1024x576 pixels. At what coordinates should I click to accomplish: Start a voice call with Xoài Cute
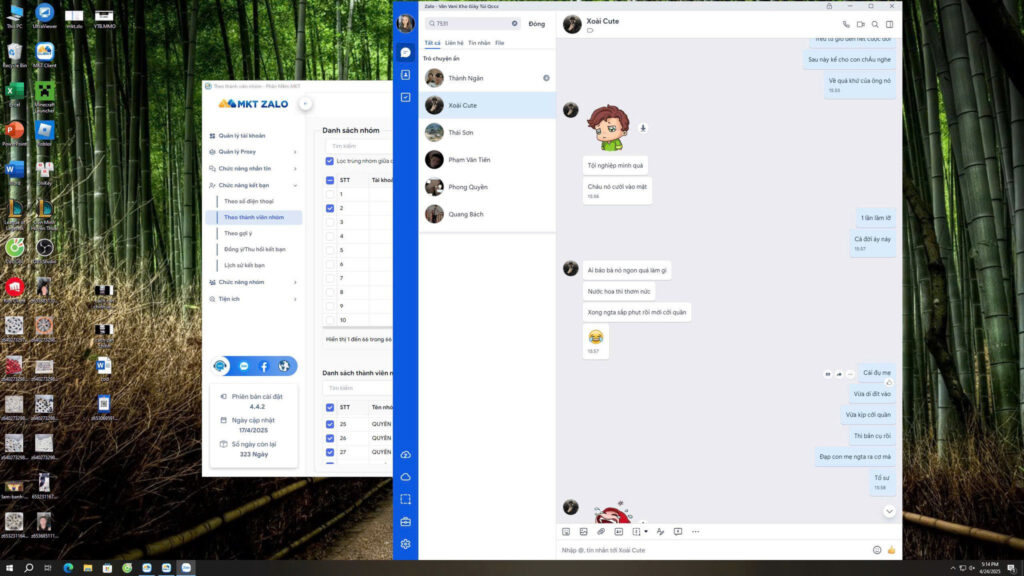tap(846, 24)
